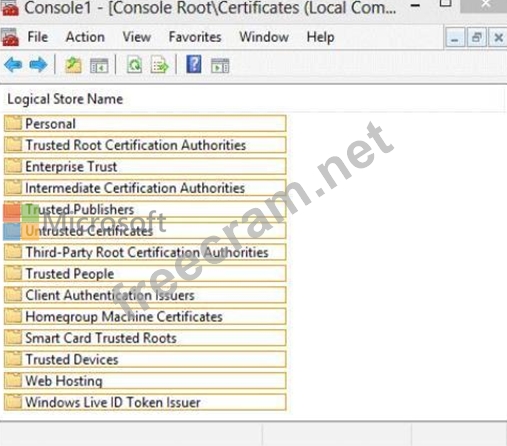Select Trusted Root Certification Authorities folder

coord(145,145)
